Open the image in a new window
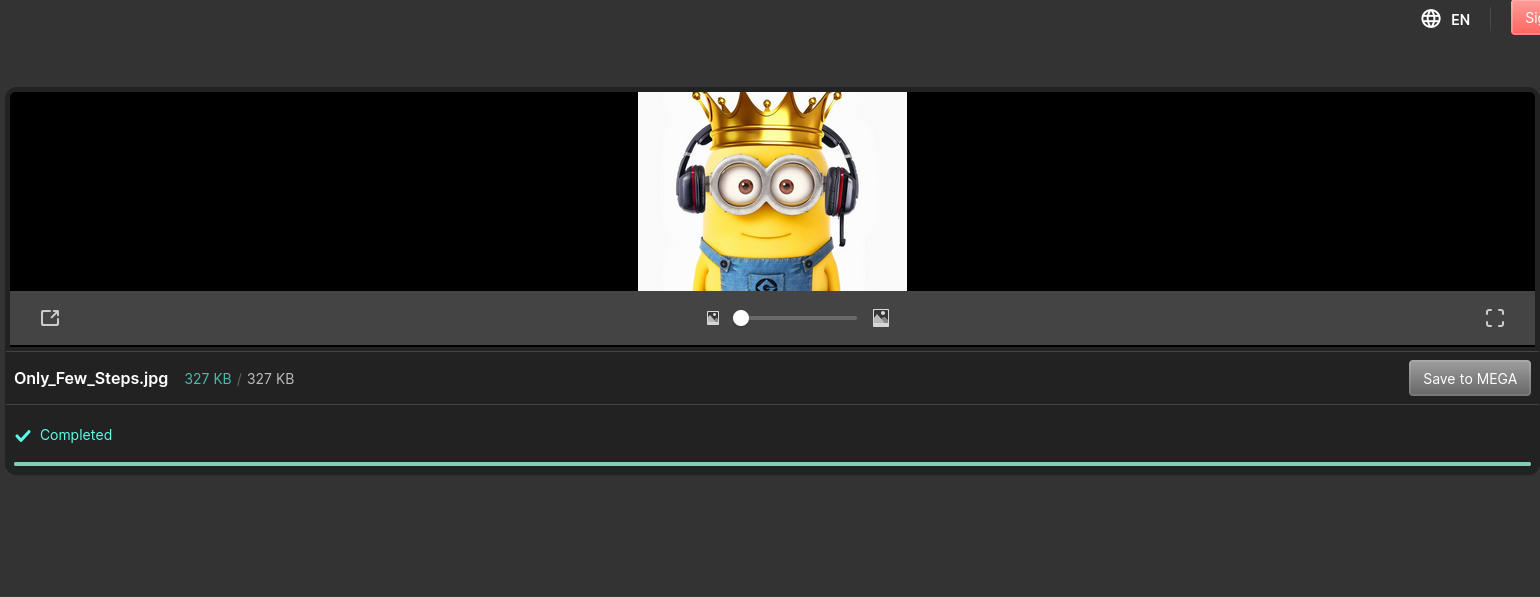 click(50, 318)
